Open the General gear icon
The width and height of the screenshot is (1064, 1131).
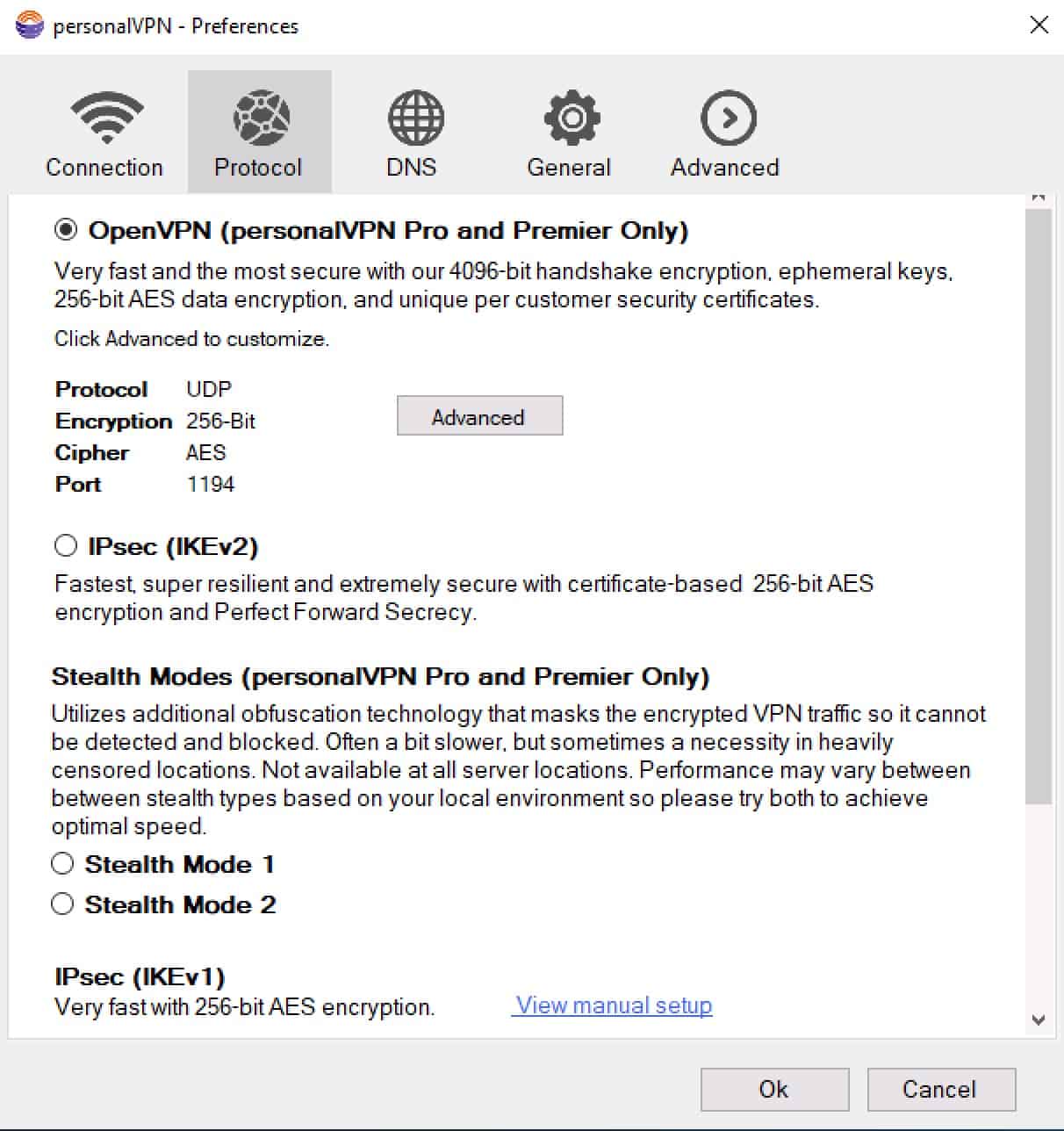coord(572,117)
